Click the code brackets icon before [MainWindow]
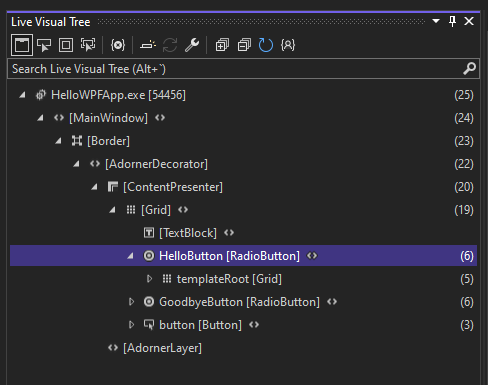Viewport: 488px width, 385px height. (x=59, y=118)
